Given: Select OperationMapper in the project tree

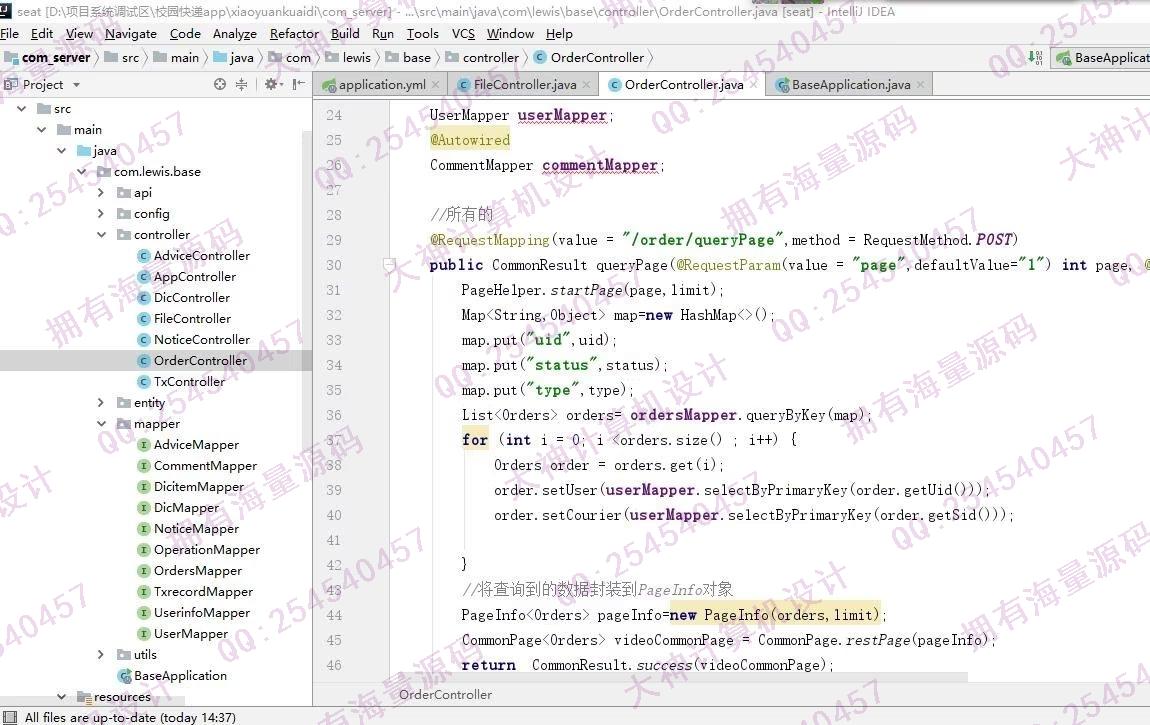Looking at the screenshot, I should 207,550.
